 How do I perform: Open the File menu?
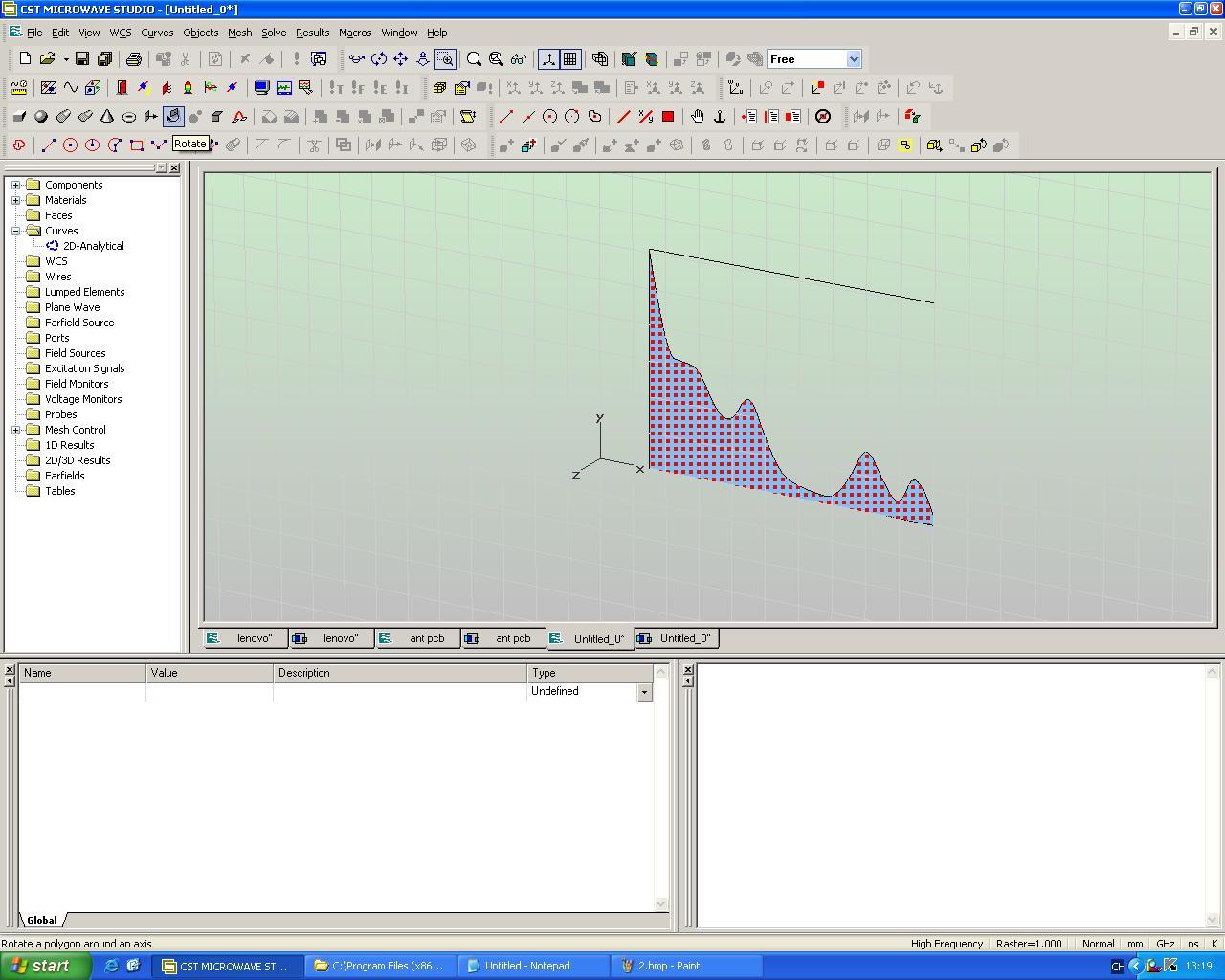tap(34, 33)
